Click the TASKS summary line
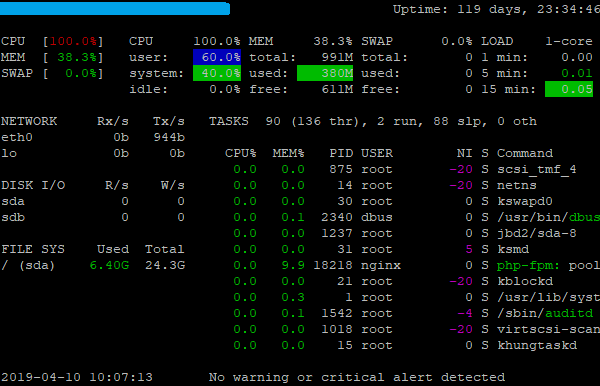 373,121
